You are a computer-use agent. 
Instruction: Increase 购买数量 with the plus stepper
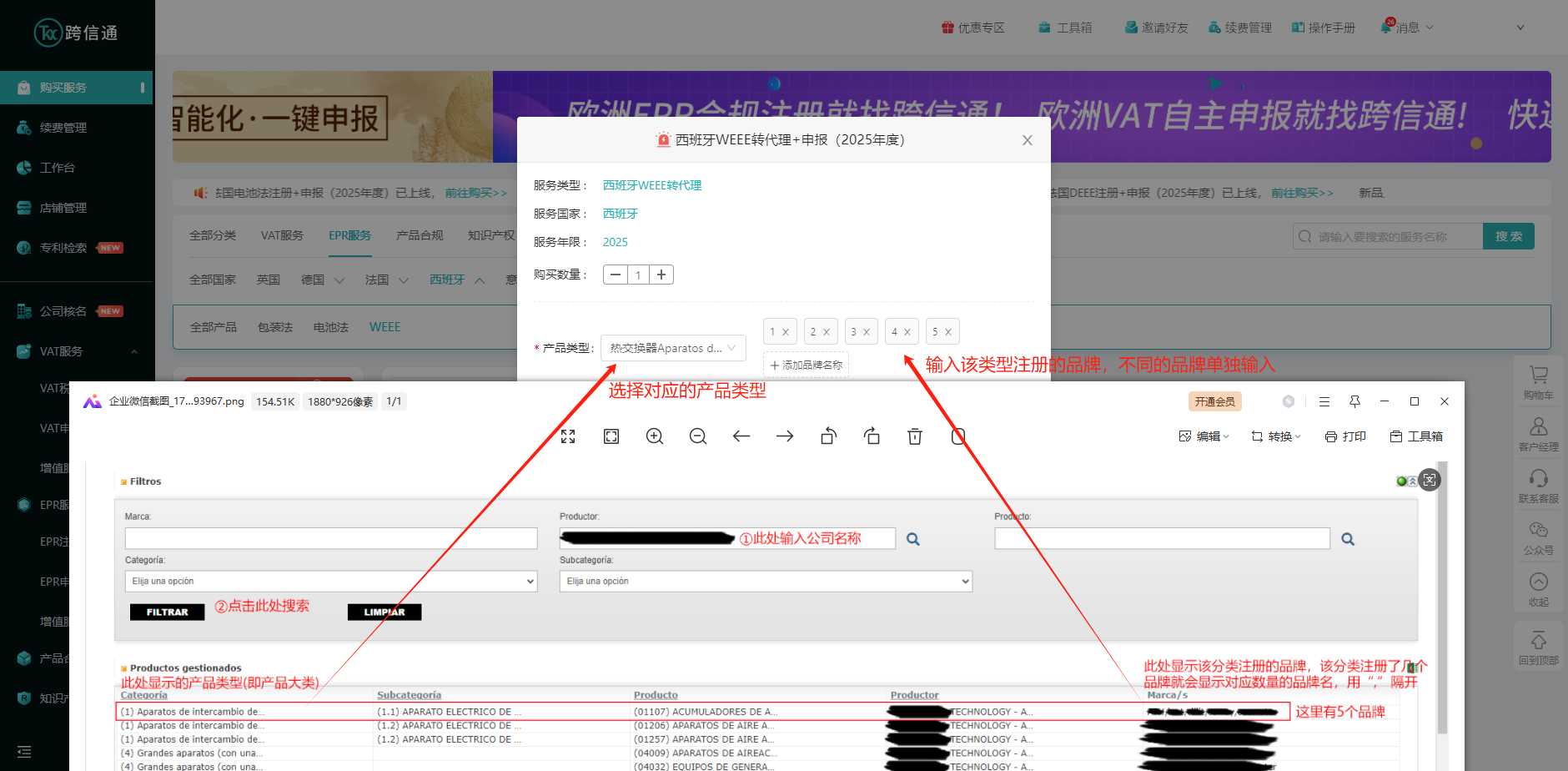(x=661, y=274)
